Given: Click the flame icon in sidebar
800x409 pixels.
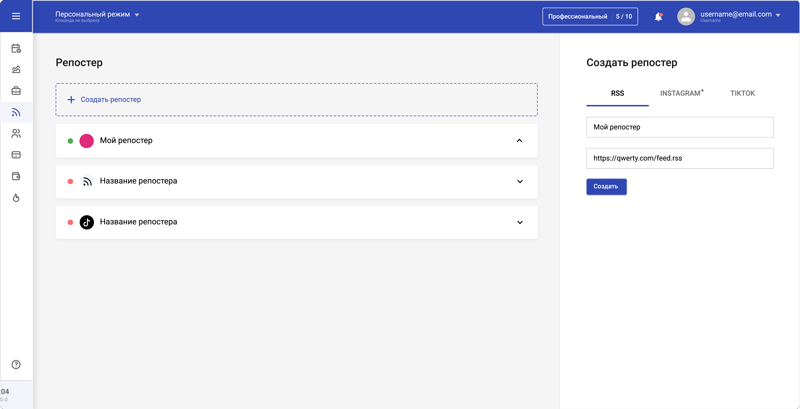Looking at the screenshot, I should [16, 198].
